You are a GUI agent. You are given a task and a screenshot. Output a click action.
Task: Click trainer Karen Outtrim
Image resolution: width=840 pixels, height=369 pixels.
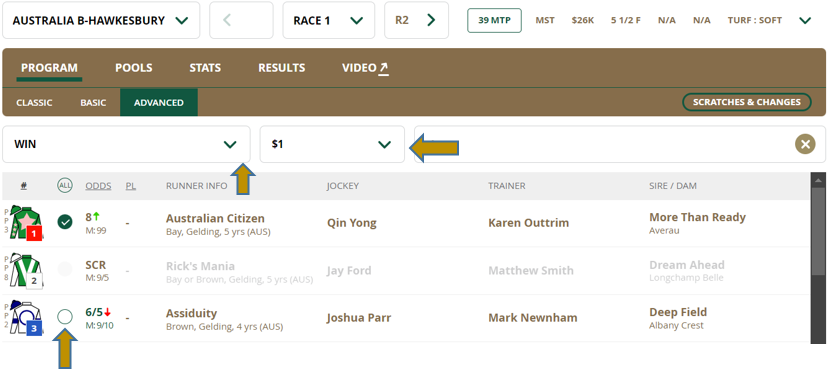tap(528, 223)
